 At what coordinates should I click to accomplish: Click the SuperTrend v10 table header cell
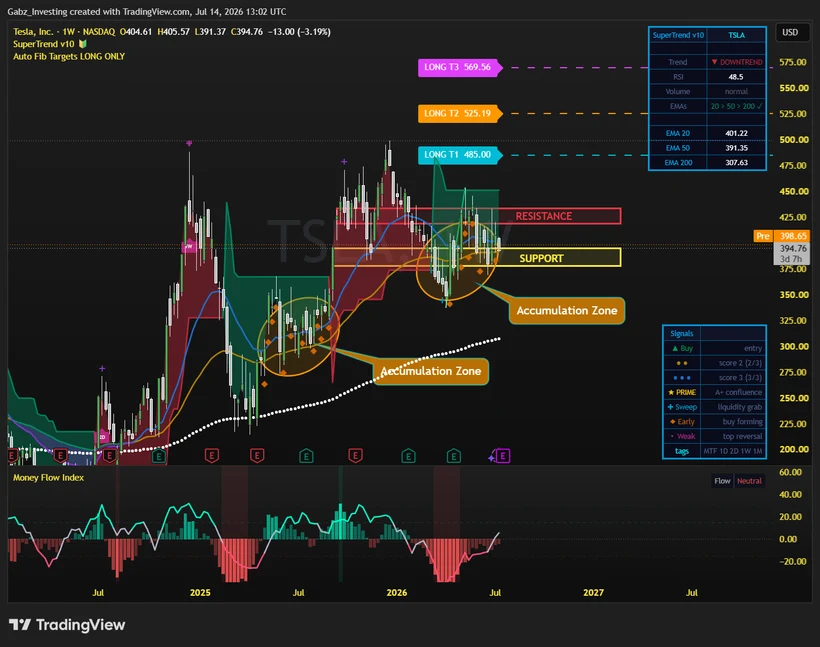coord(678,35)
